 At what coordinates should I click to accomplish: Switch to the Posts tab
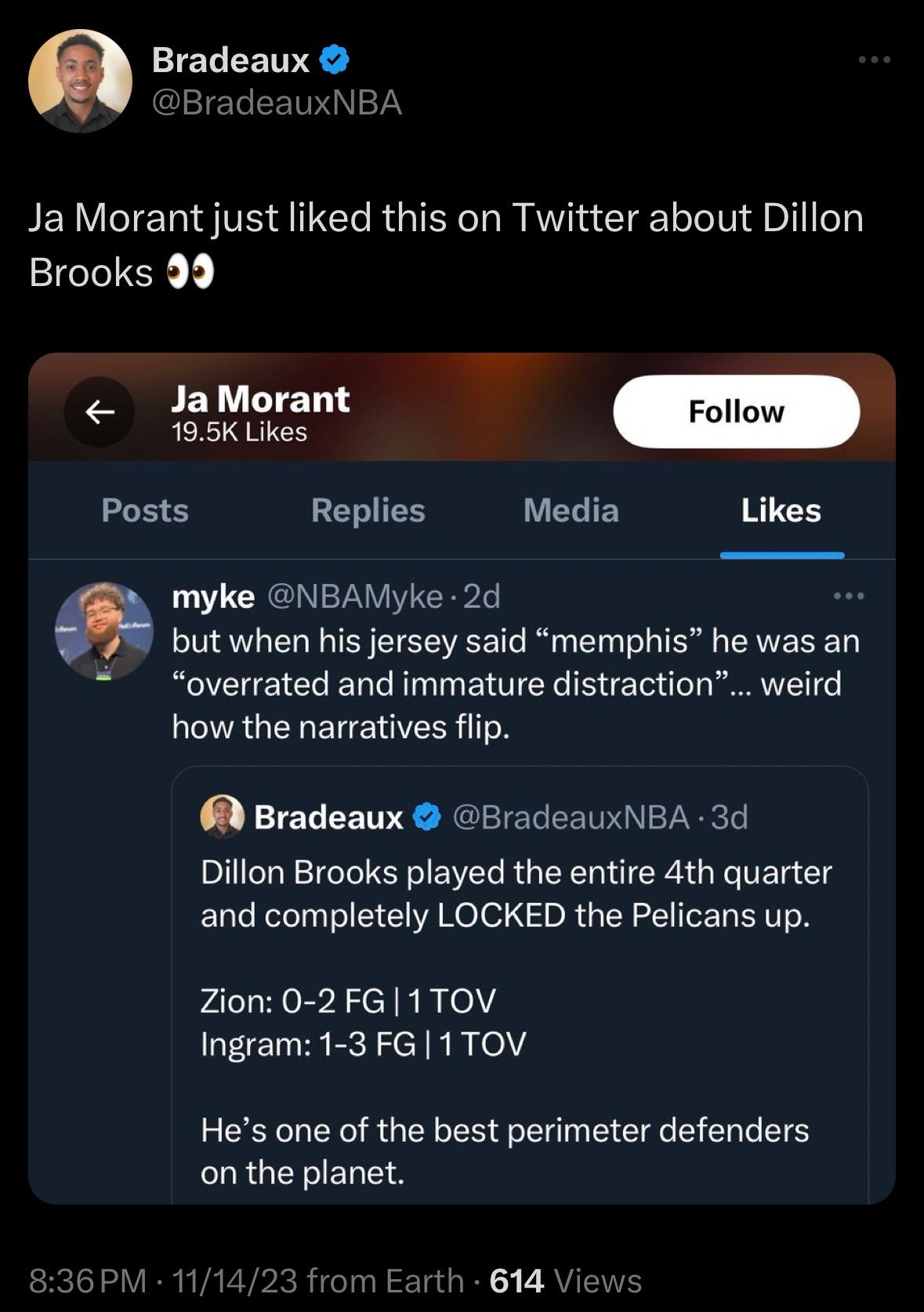pyautogui.click(x=145, y=511)
